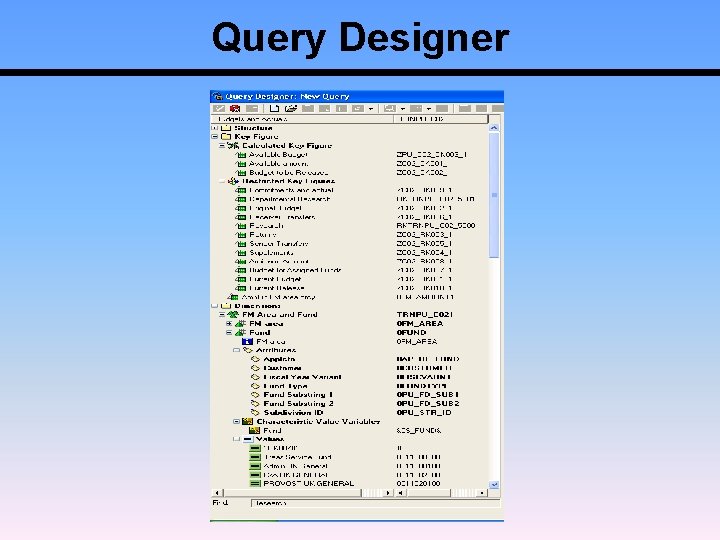Click the technical name 'TRNPU_C021'

tap(425, 315)
